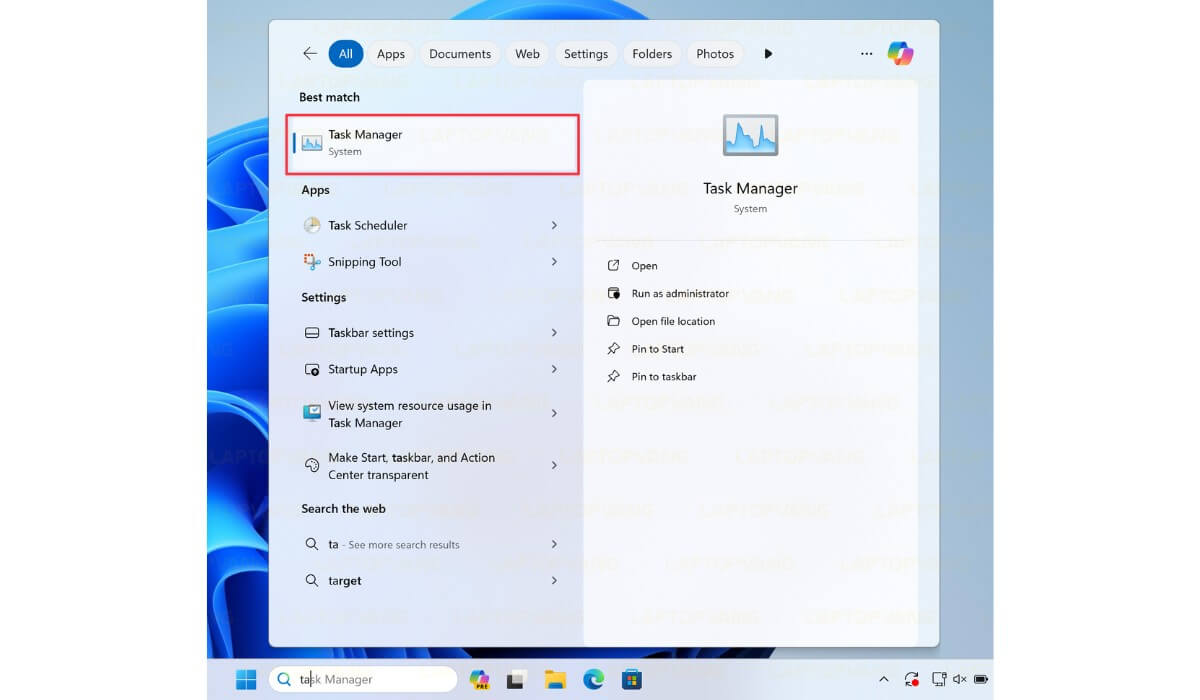The image size is (1200, 700).
Task: Open the Task Scheduler app result
Action: (433, 226)
